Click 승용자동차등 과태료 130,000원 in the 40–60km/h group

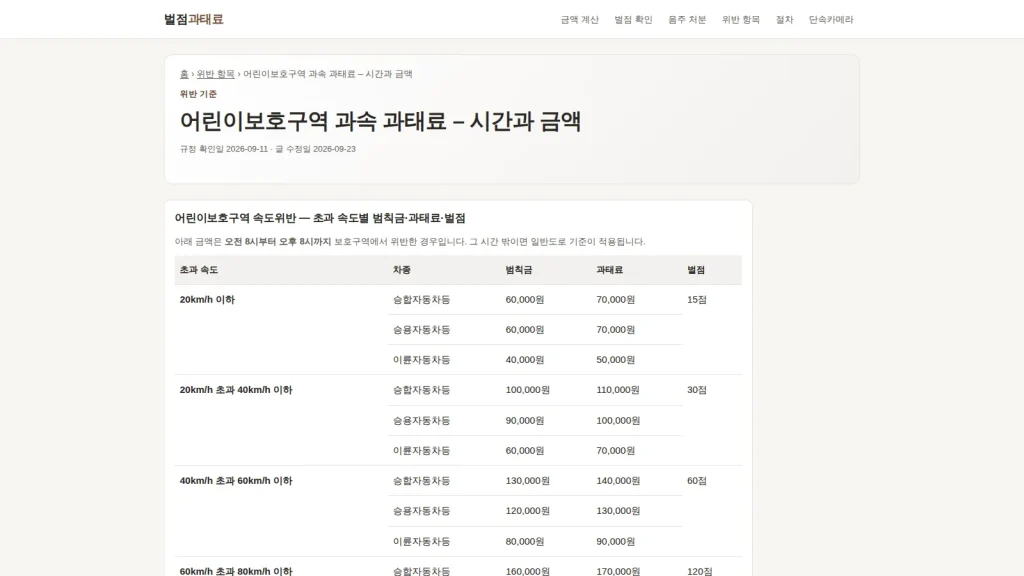(x=618, y=511)
